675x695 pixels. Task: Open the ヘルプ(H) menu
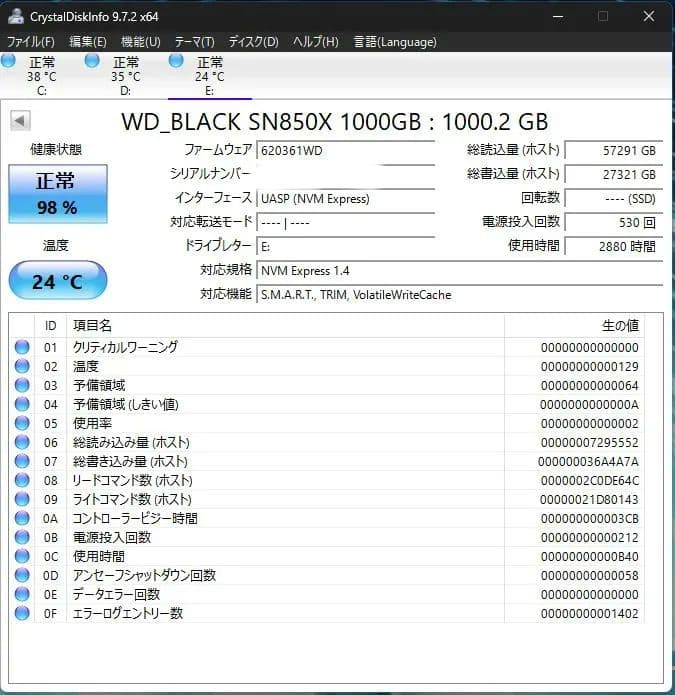click(315, 42)
